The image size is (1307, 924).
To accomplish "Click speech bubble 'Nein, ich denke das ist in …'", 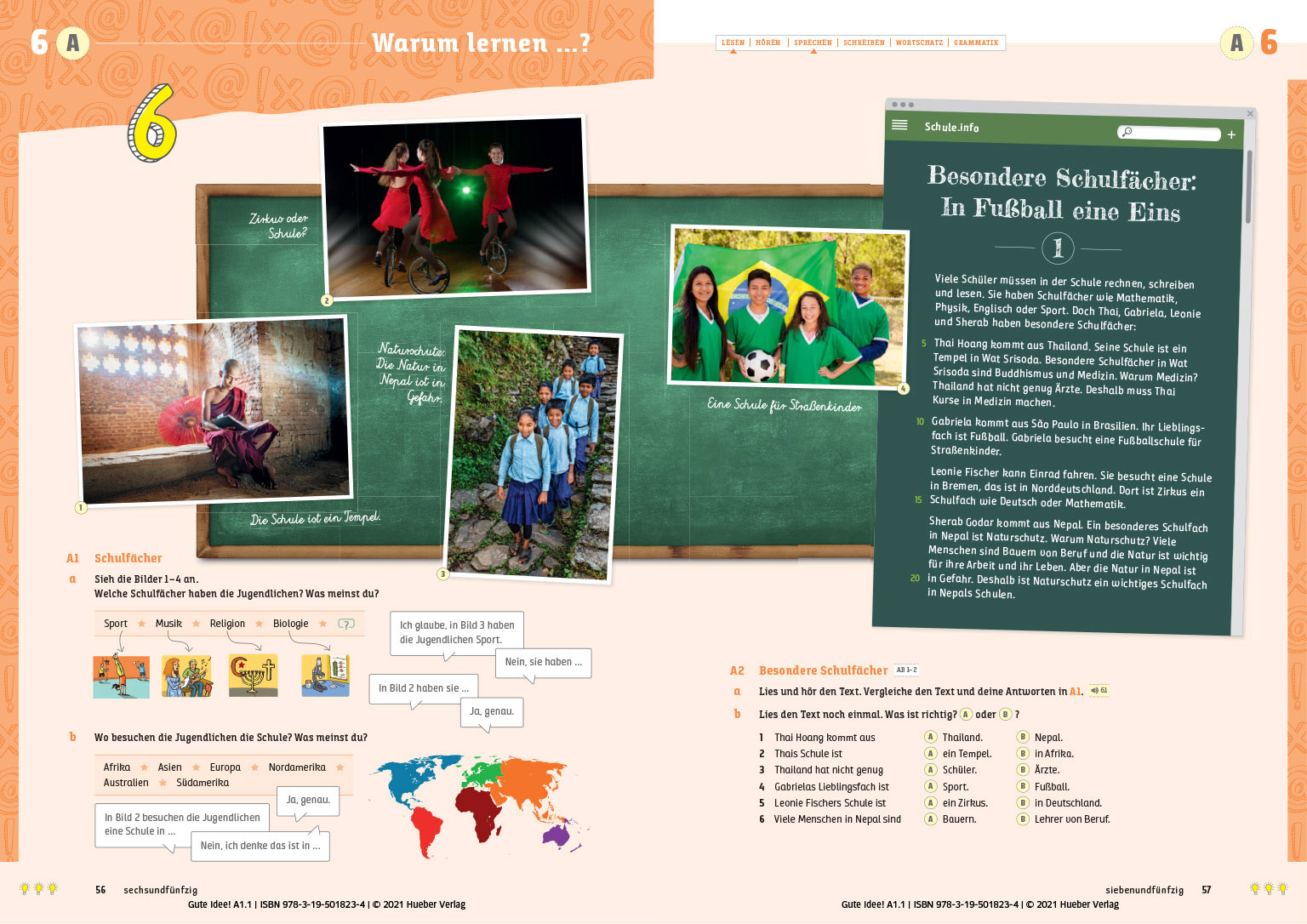I will click(260, 846).
